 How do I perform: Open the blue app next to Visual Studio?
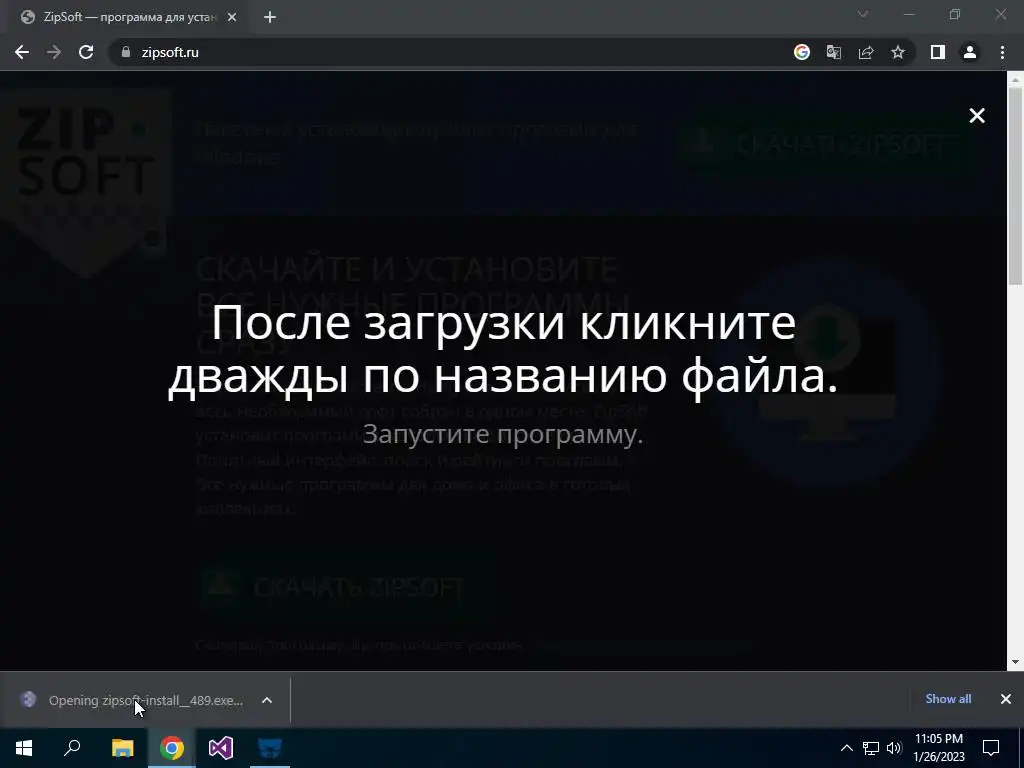tap(270, 748)
